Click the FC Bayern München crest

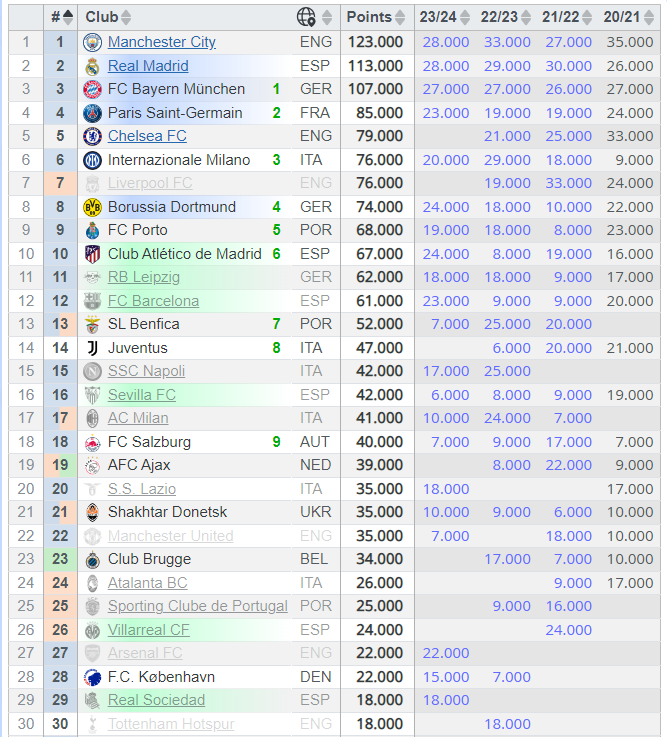pos(92,89)
